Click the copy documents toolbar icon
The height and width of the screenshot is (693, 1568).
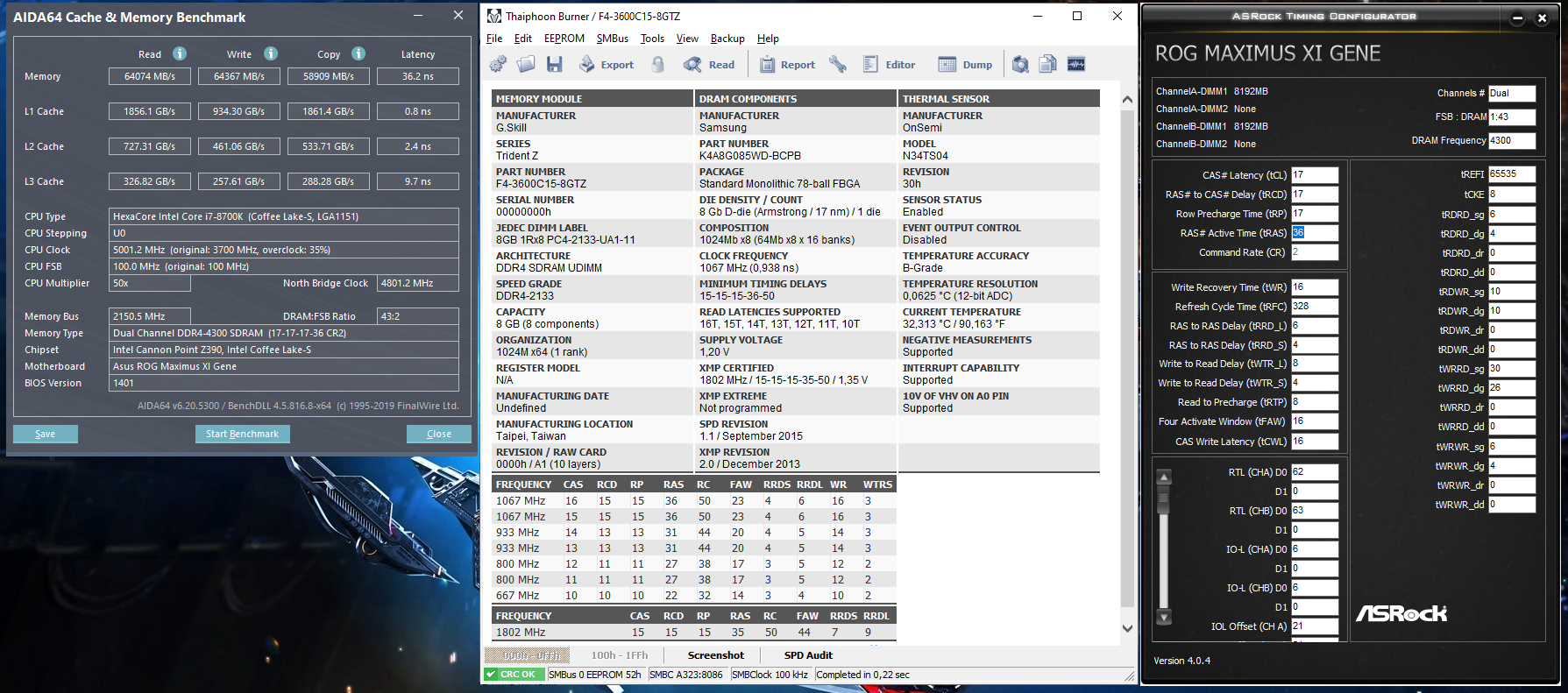coord(1048,64)
